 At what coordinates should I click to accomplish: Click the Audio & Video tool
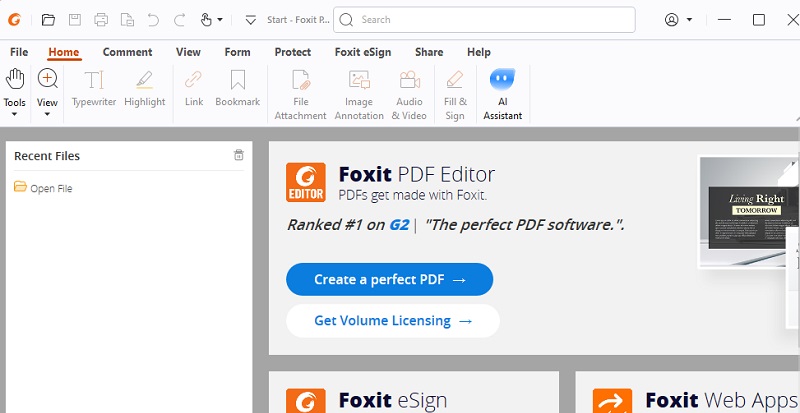409,95
